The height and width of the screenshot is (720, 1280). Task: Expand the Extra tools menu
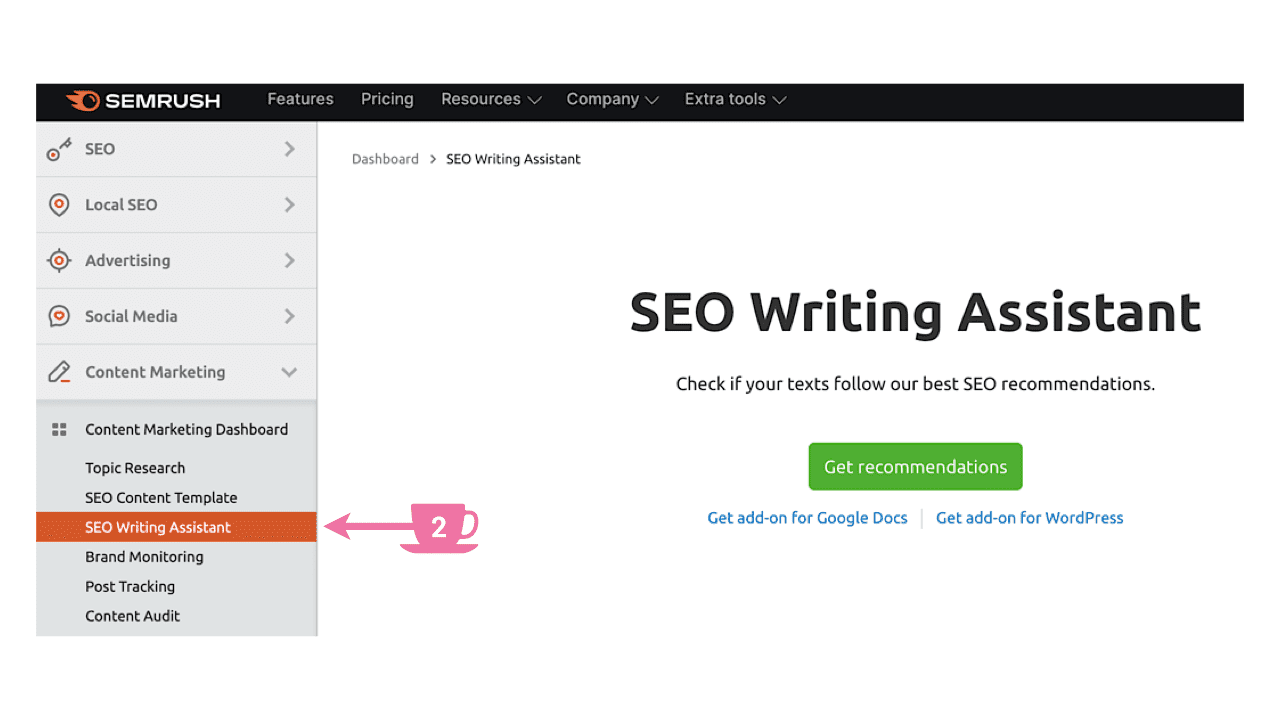pyautogui.click(x=735, y=99)
